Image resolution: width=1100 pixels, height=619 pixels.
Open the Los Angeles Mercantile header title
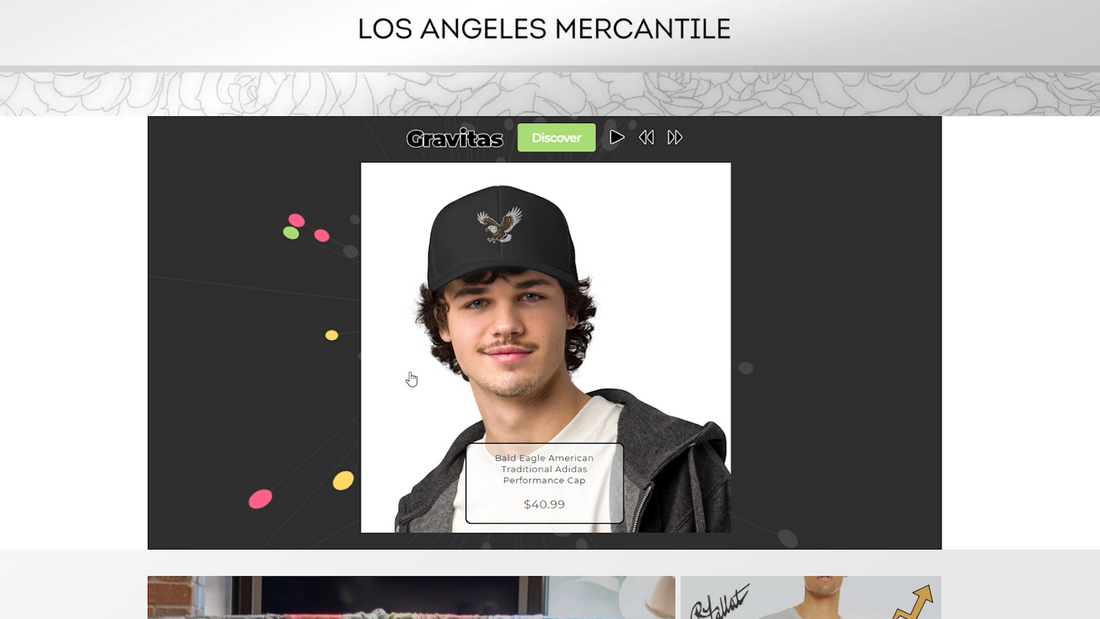tap(544, 29)
